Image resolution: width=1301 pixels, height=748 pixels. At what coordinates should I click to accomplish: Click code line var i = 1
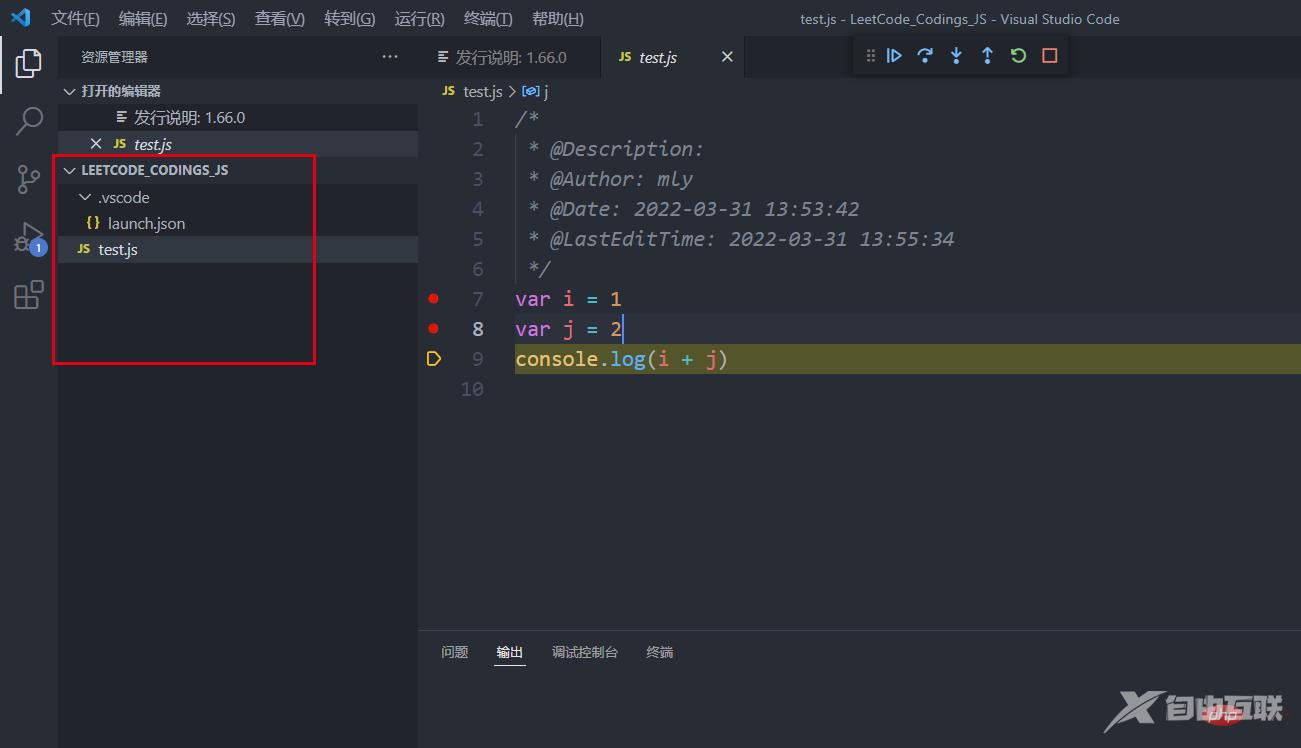click(568, 298)
